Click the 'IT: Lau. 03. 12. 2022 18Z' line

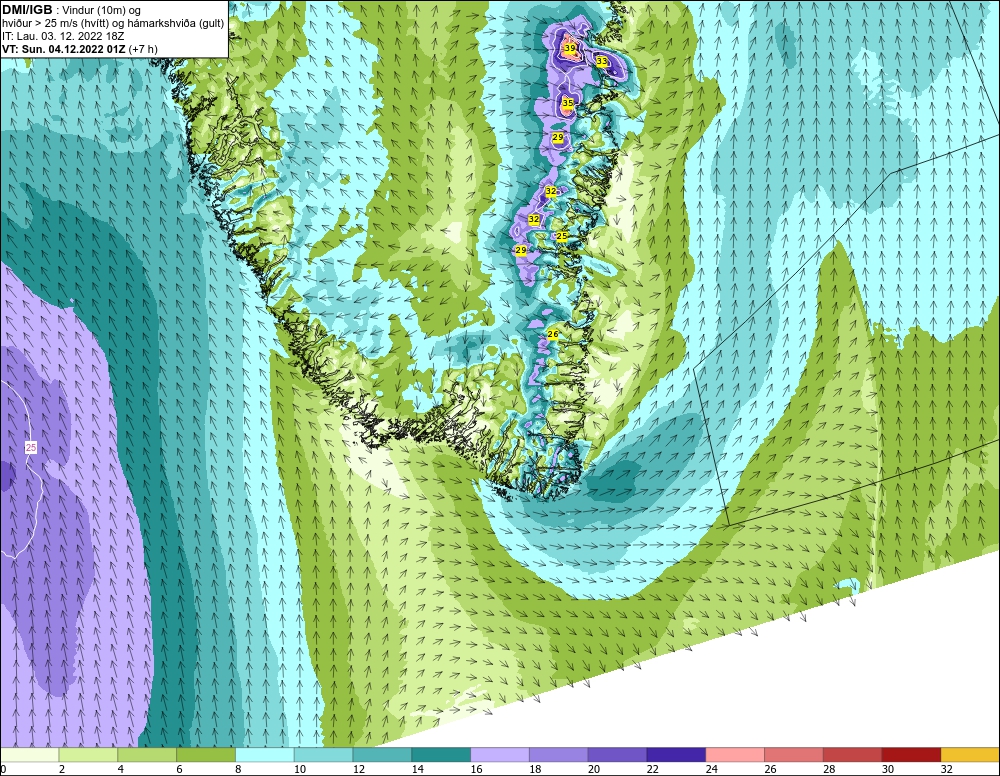pos(62,36)
